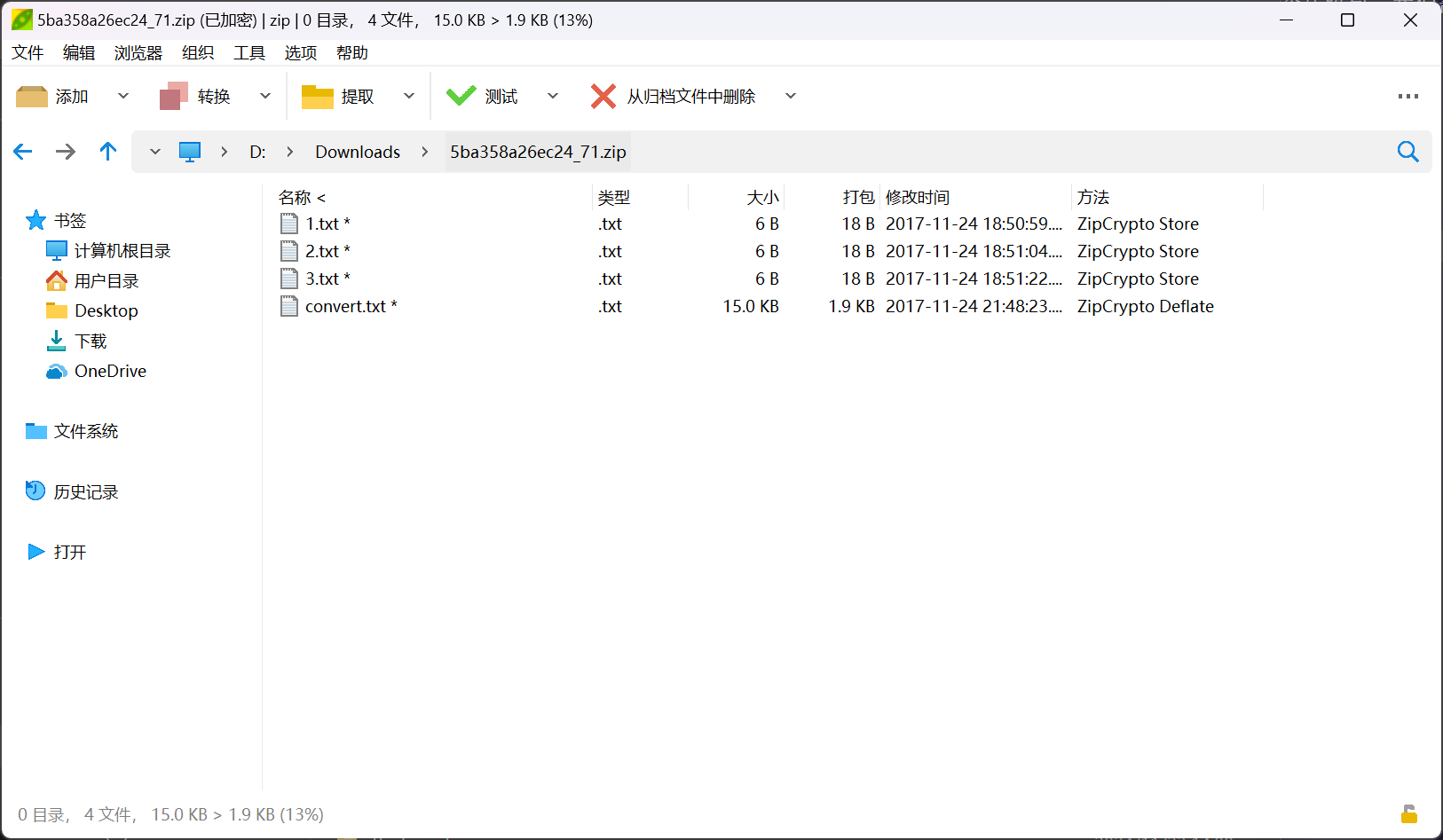Click the User directory (用户目录) house icon
This screenshot has width=1443, height=840.
coord(57,280)
